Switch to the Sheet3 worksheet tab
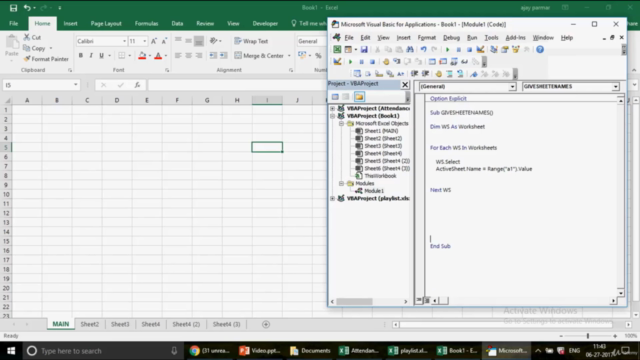Viewport: 640px width, 360px height. (120, 324)
